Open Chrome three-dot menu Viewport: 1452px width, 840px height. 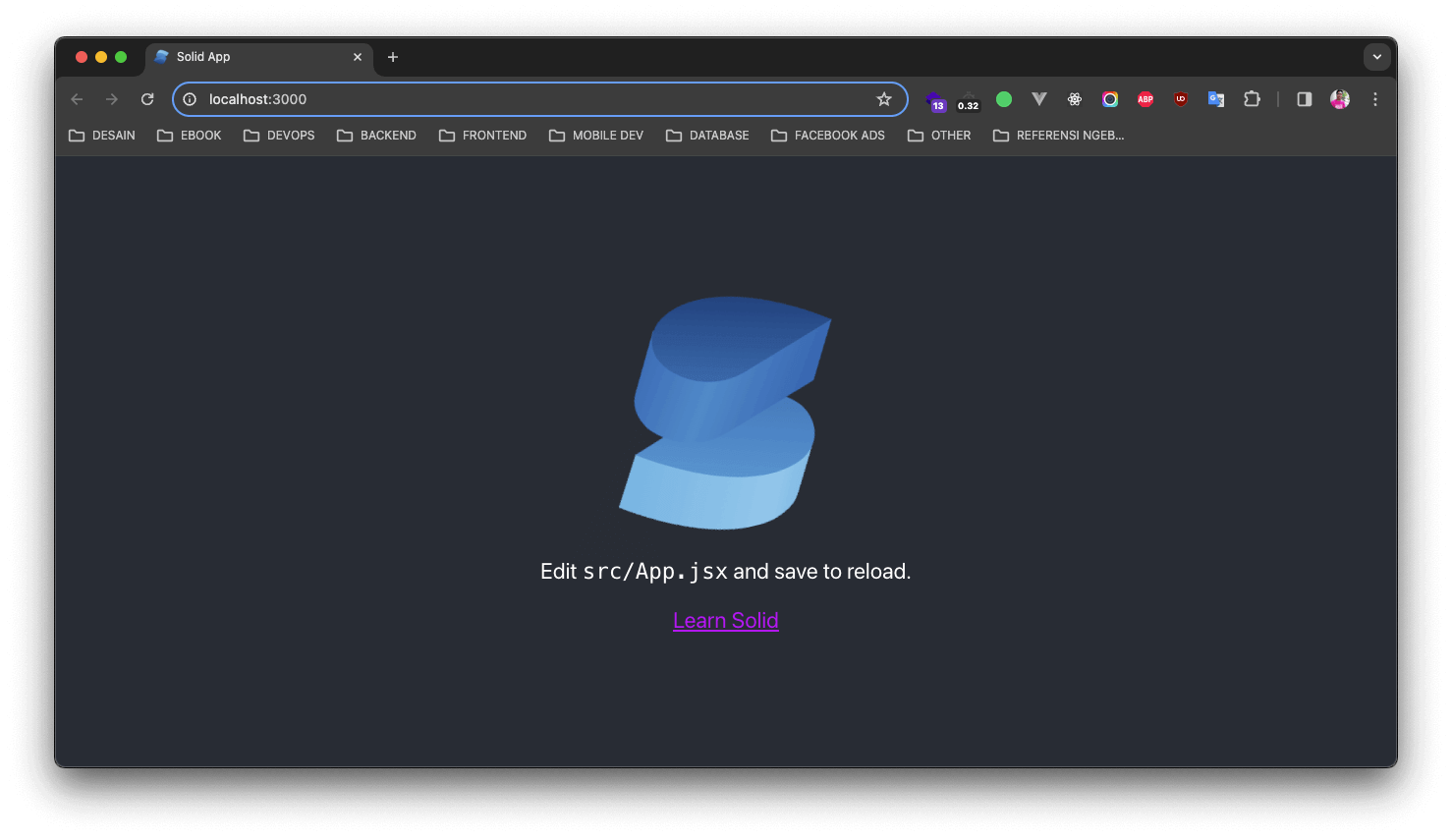1375,99
